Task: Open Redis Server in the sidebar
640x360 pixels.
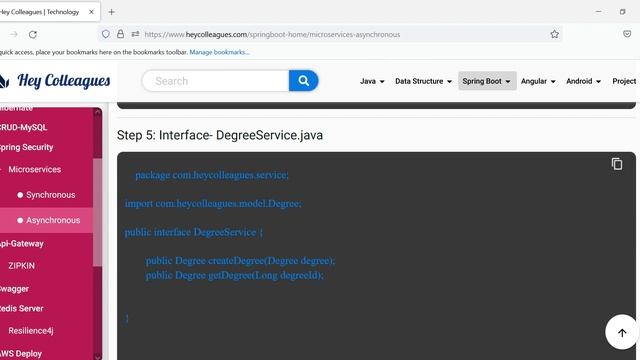Action: 22,309
